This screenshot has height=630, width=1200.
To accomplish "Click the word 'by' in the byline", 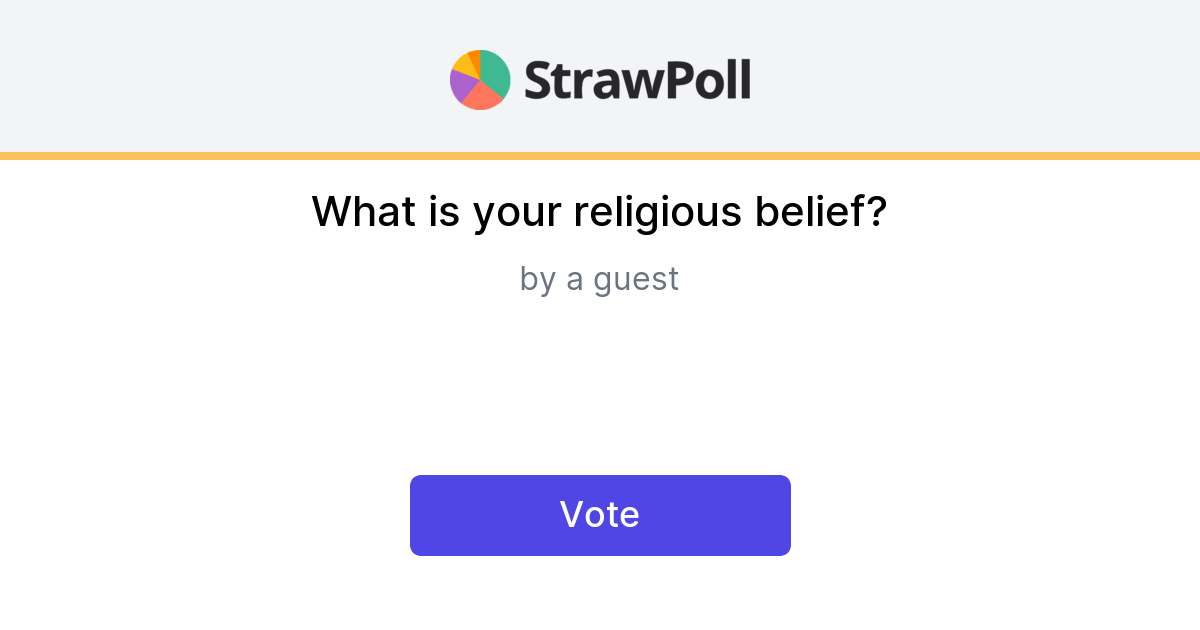I will point(537,279).
